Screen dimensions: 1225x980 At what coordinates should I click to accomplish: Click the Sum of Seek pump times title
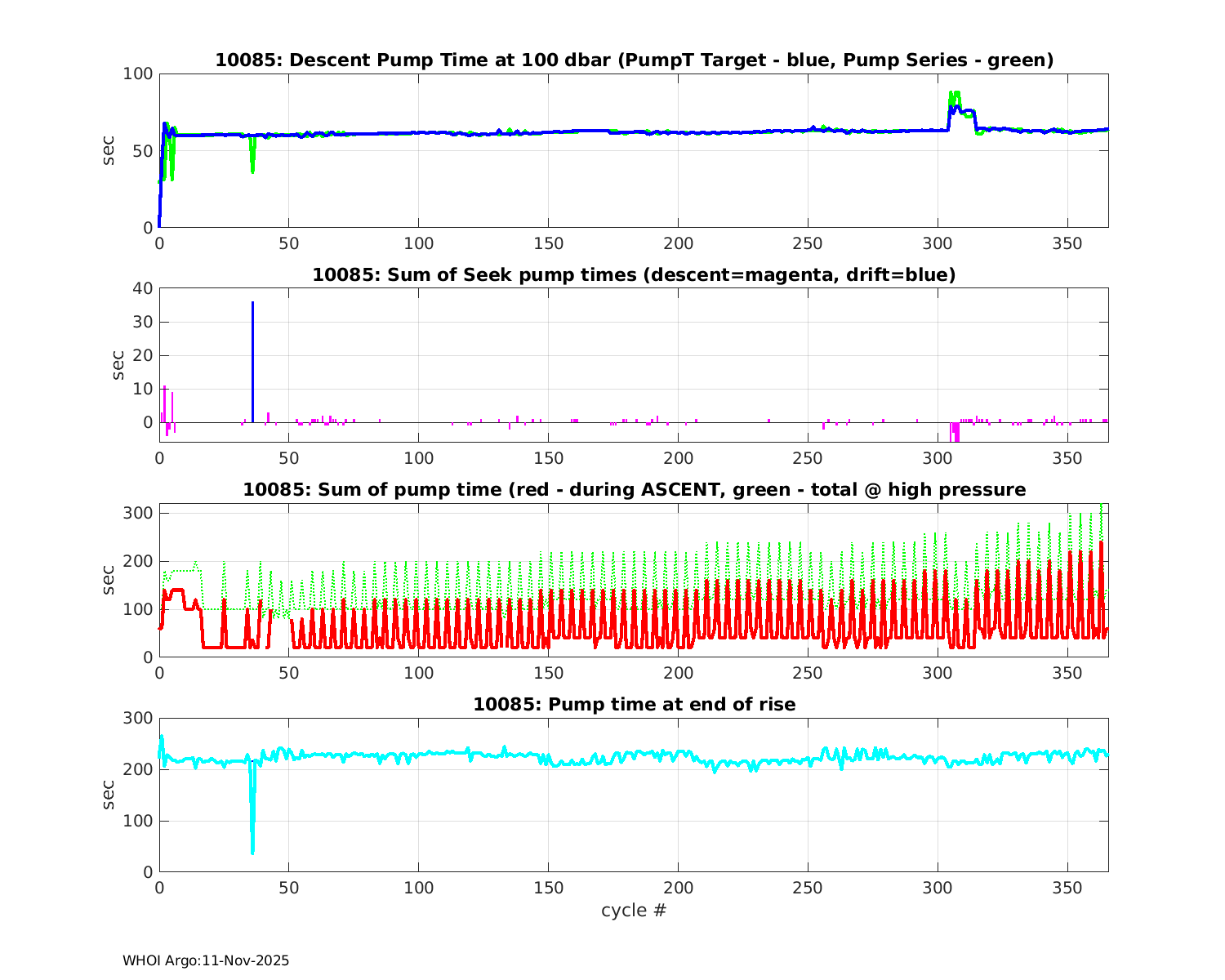tap(634, 274)
